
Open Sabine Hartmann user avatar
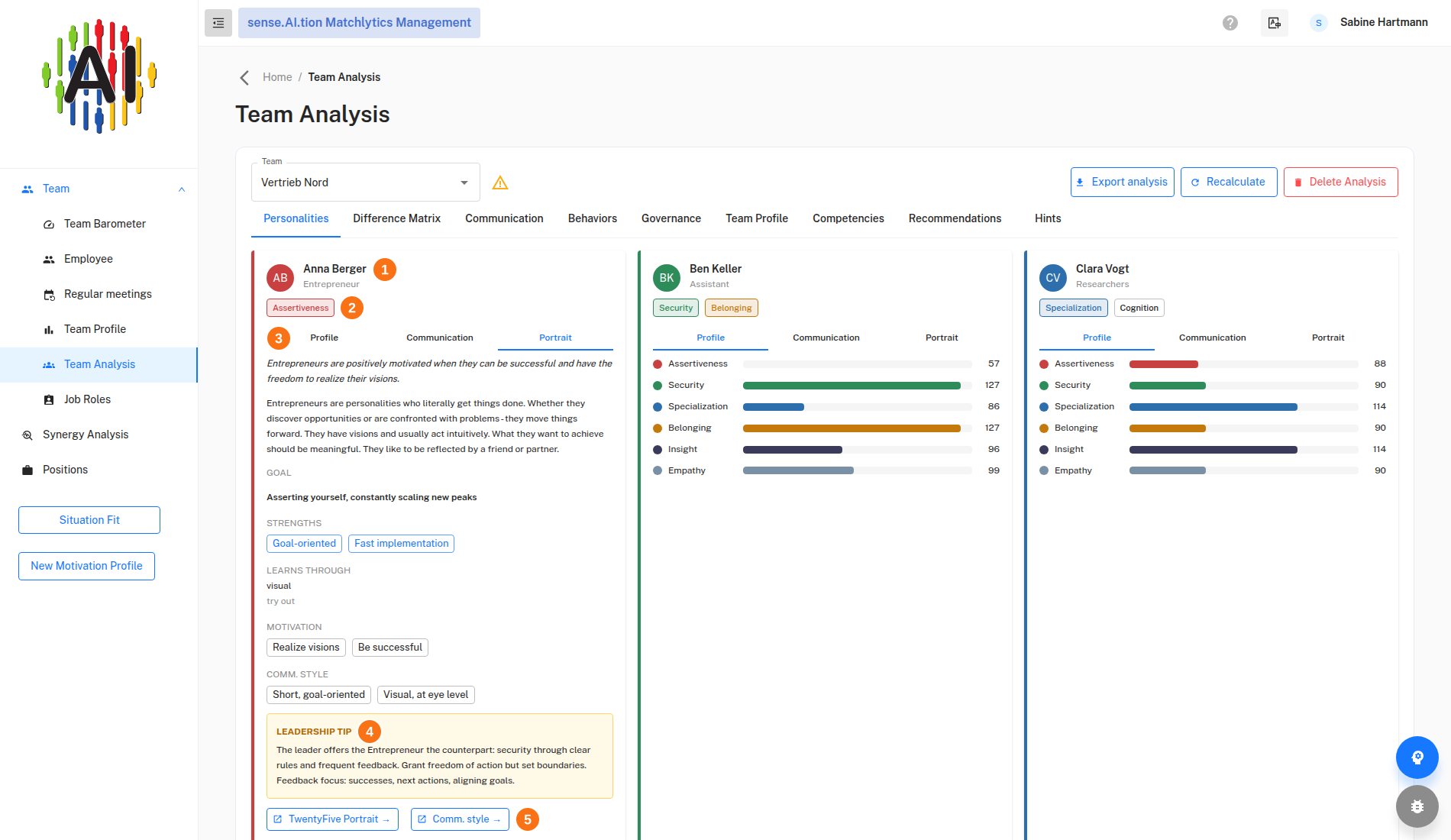[1318, 23]
